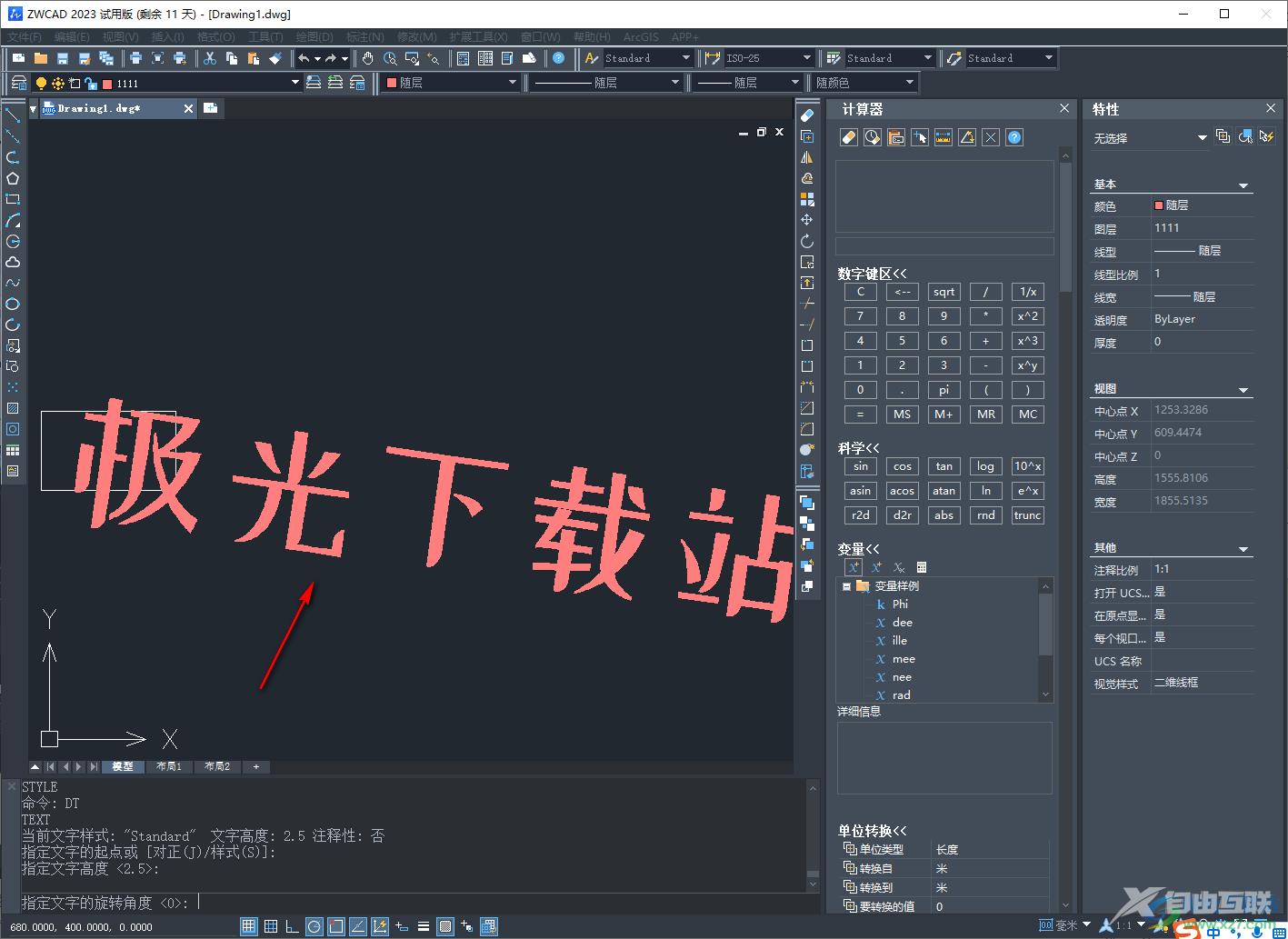1288x939 pixels.
Task: Click the Undo arrow
Action: [x=304, y=58]
